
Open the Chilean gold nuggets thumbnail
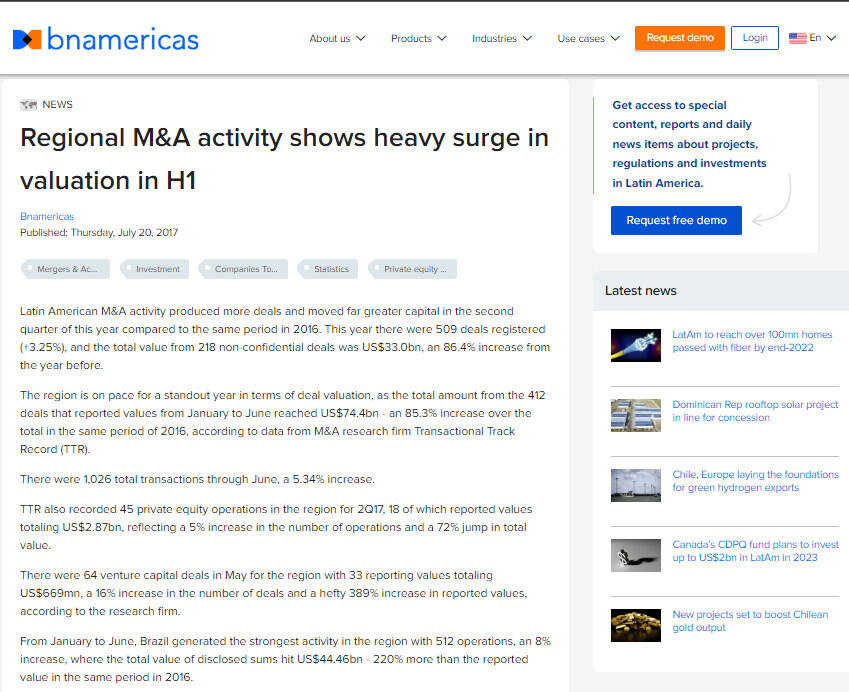[635, 625]
